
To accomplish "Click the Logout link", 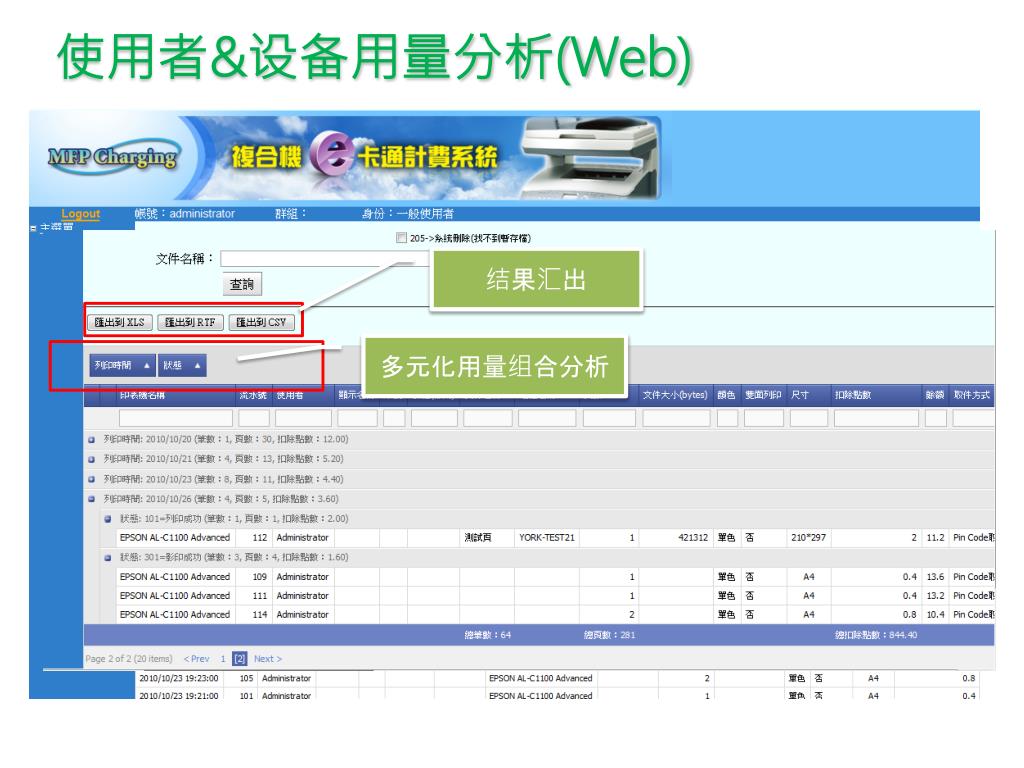I will (x=80, y=214).
